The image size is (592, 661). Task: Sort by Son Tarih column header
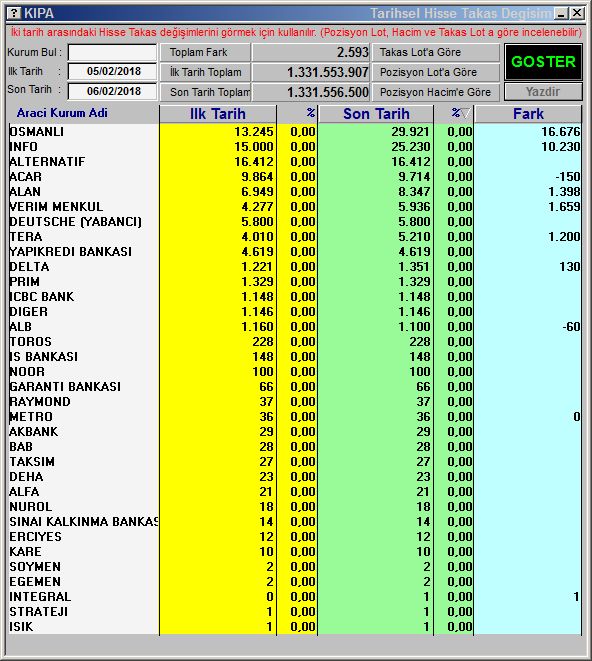pos(376,114)
